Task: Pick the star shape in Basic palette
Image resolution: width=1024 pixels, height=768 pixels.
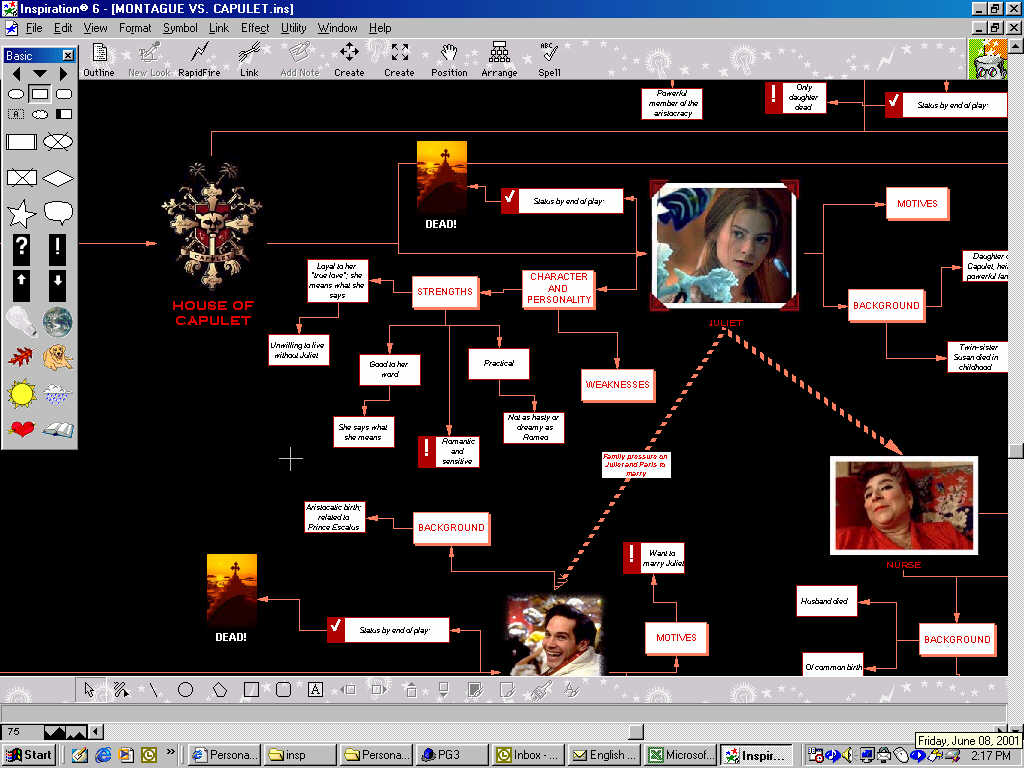Action: [x=21, y=212]
